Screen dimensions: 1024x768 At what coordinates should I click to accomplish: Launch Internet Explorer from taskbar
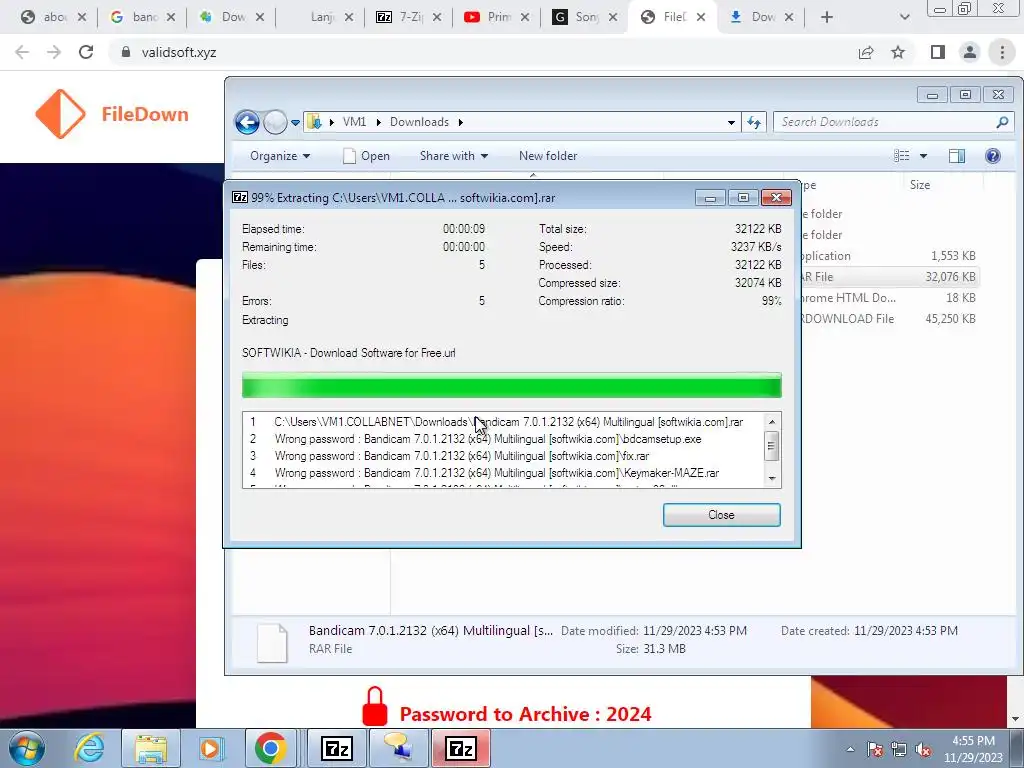pos(89,748)
